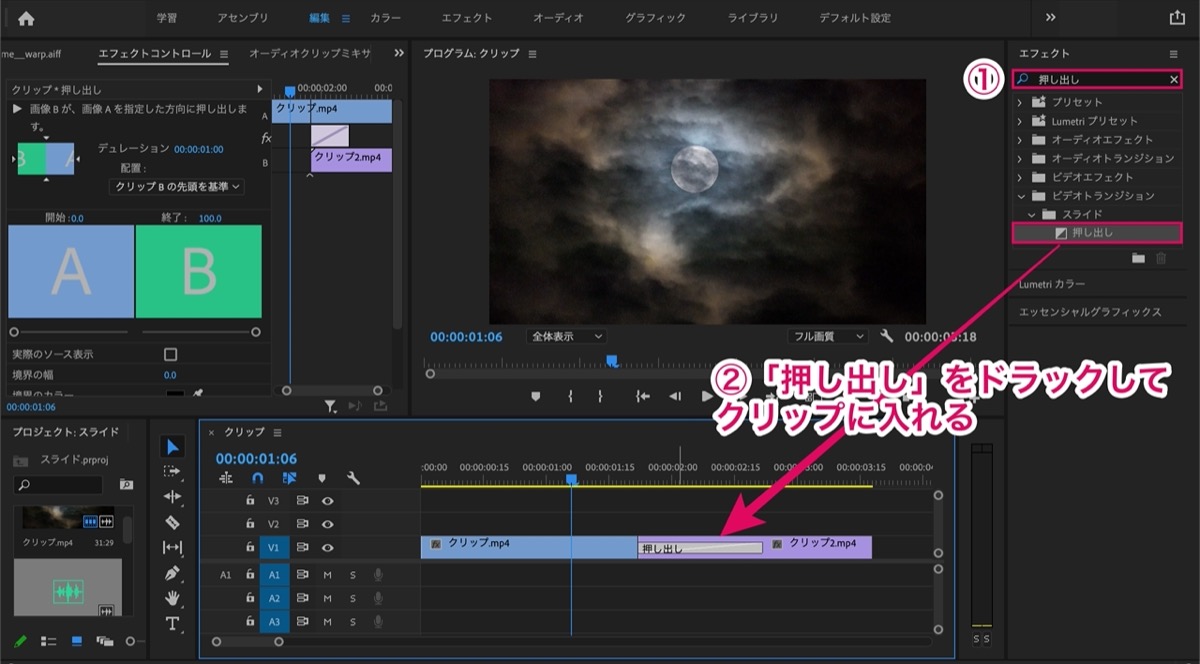Click the Home icon in the top bar
Image resolution: width=1200 pixels, height=664 pixels.
(x=26, y=18)
